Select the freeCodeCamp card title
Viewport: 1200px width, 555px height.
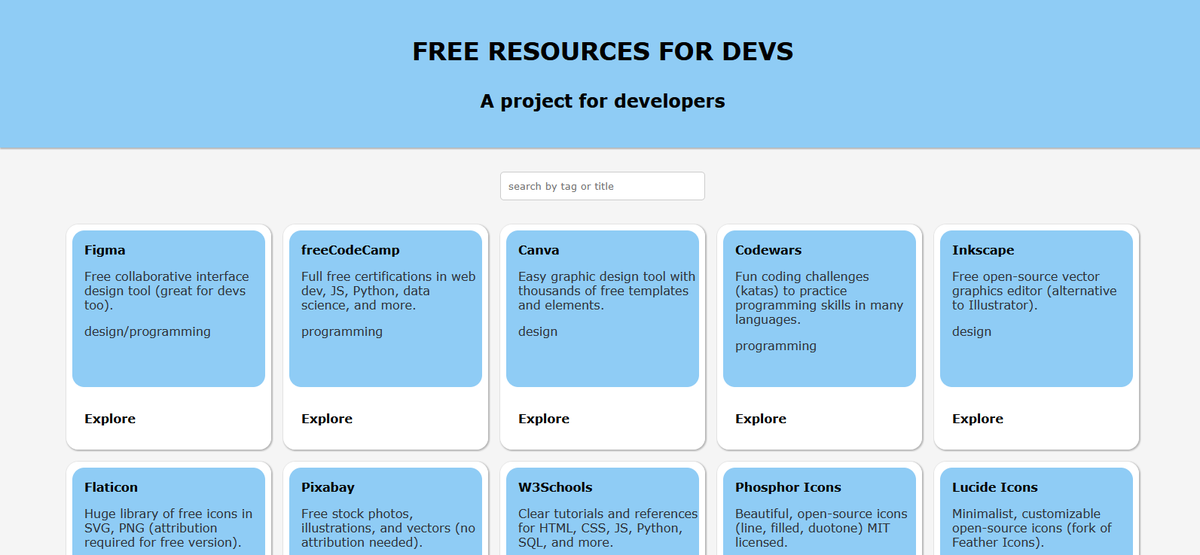(350, 250)
